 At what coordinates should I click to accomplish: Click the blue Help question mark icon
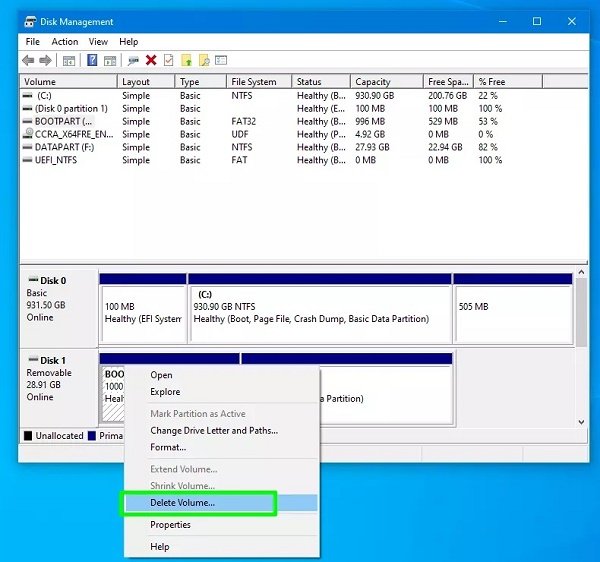(x=92, y=60)
